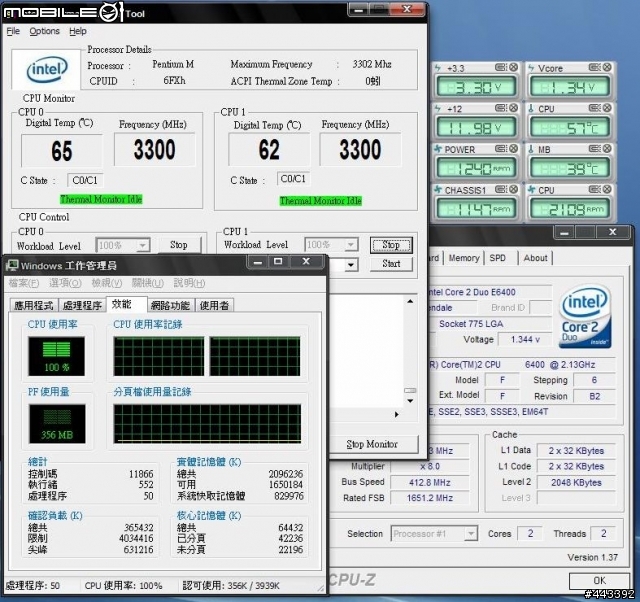Open the 檔案(F) menu in Task Manager

[24, 283]
